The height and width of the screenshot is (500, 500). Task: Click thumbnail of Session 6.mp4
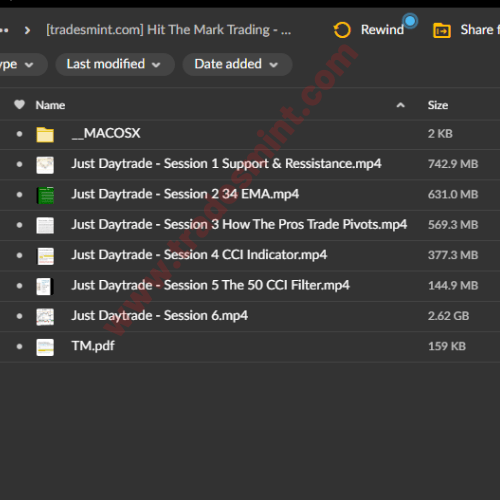tap(45, 317)
